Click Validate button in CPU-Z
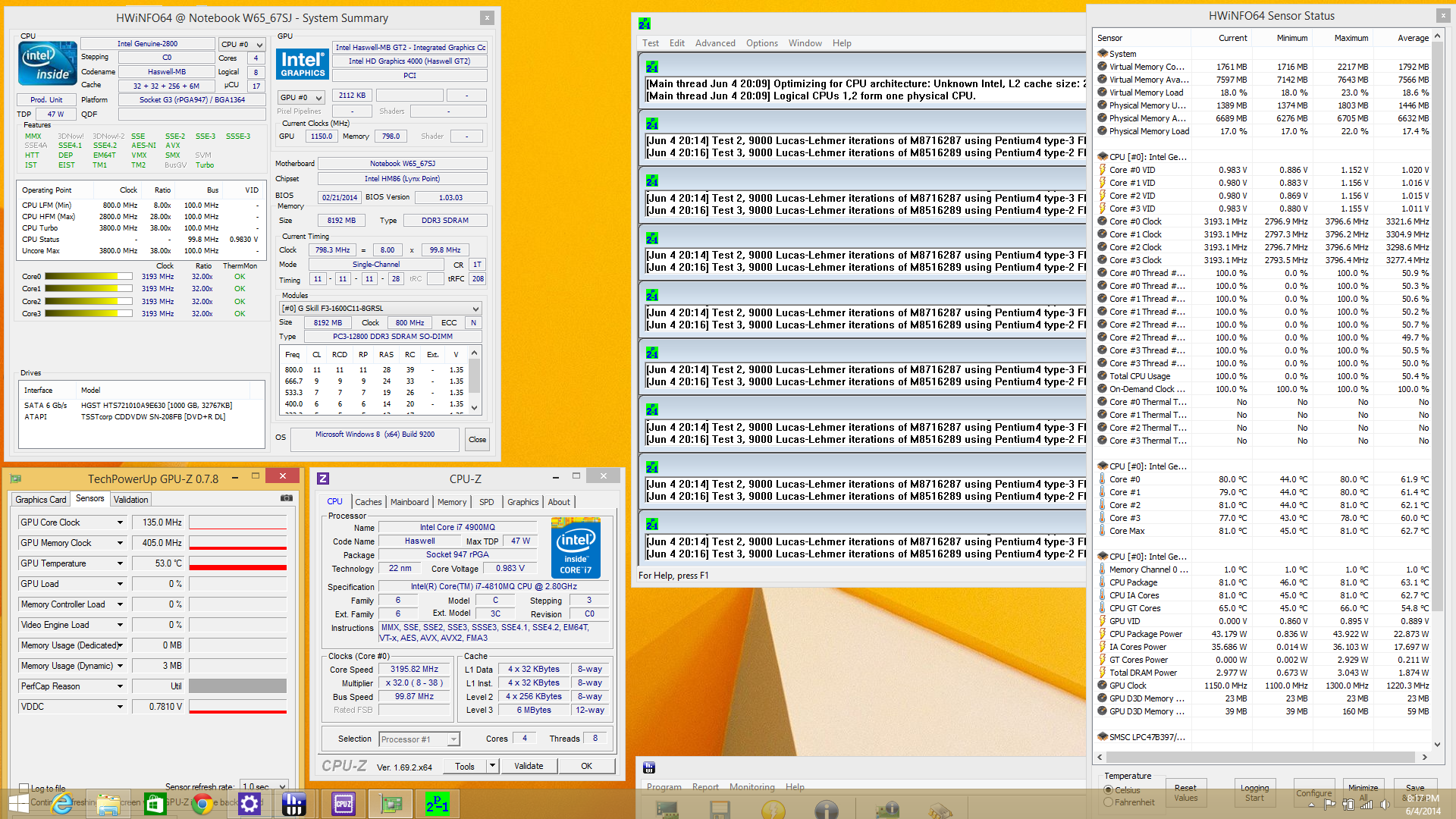 [x=529, y=766]
